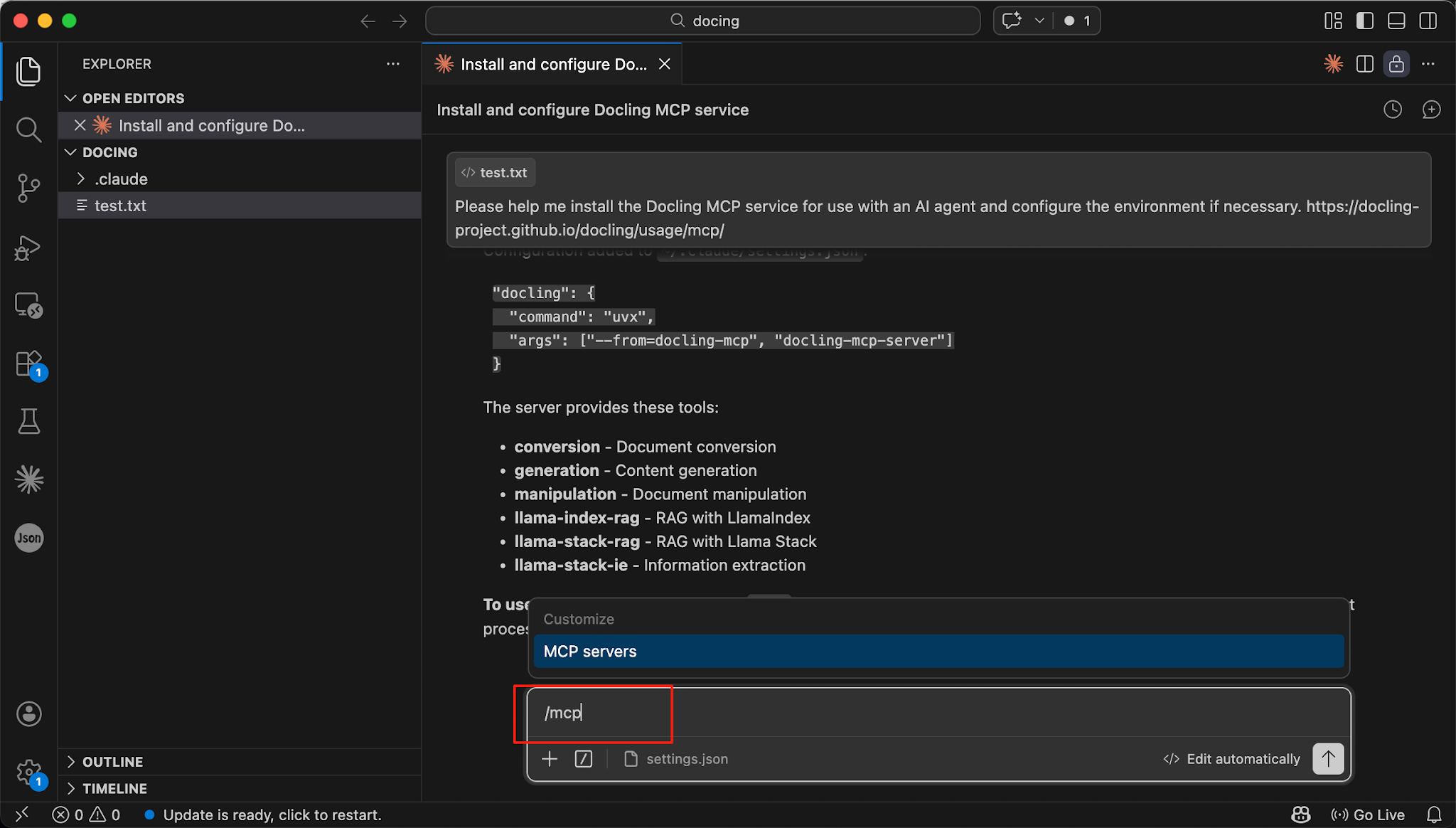Select MCP servers from command list
The image size is (1456, 828).
938,652
